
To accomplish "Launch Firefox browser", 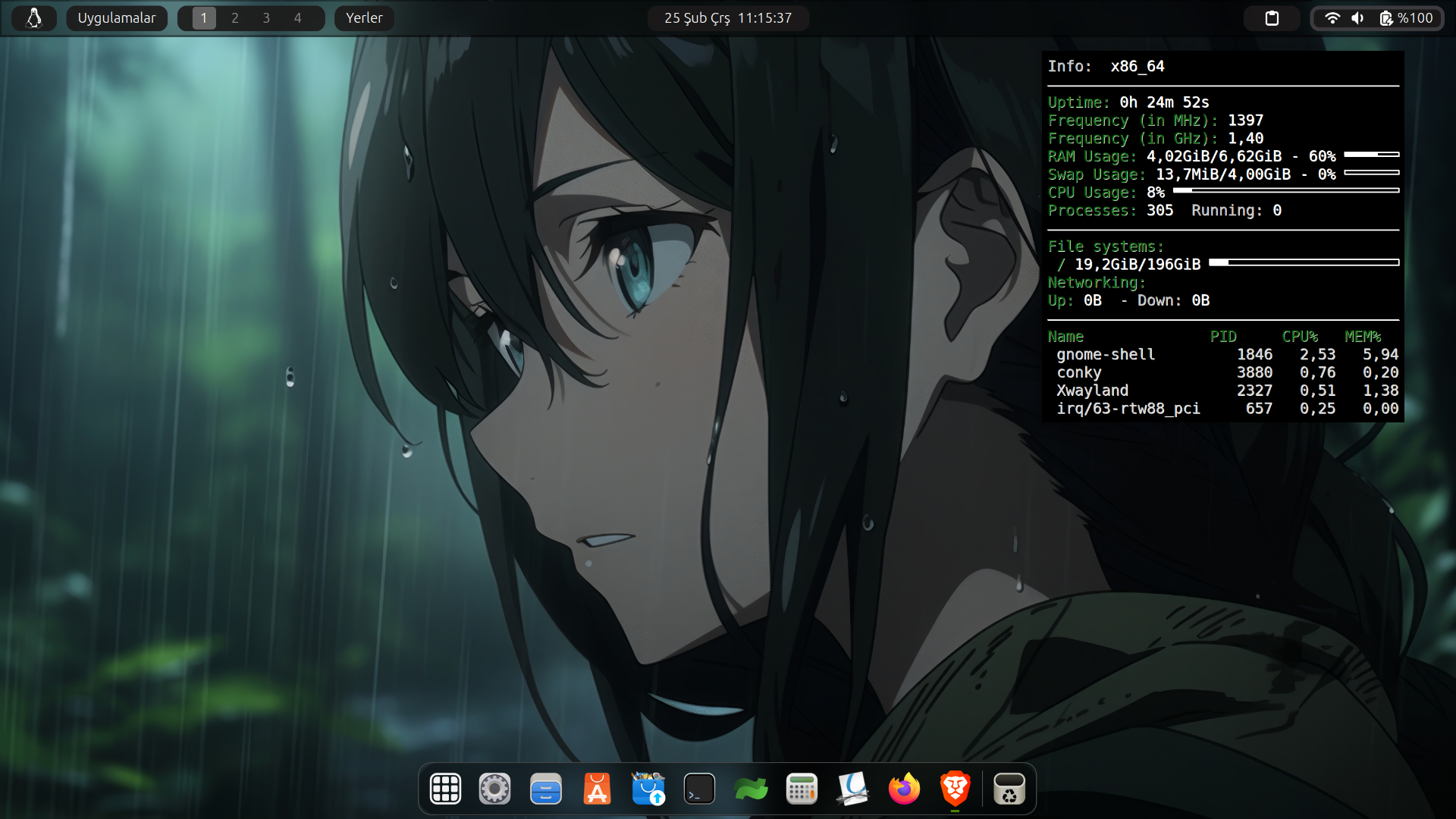I will coord(904,789).
